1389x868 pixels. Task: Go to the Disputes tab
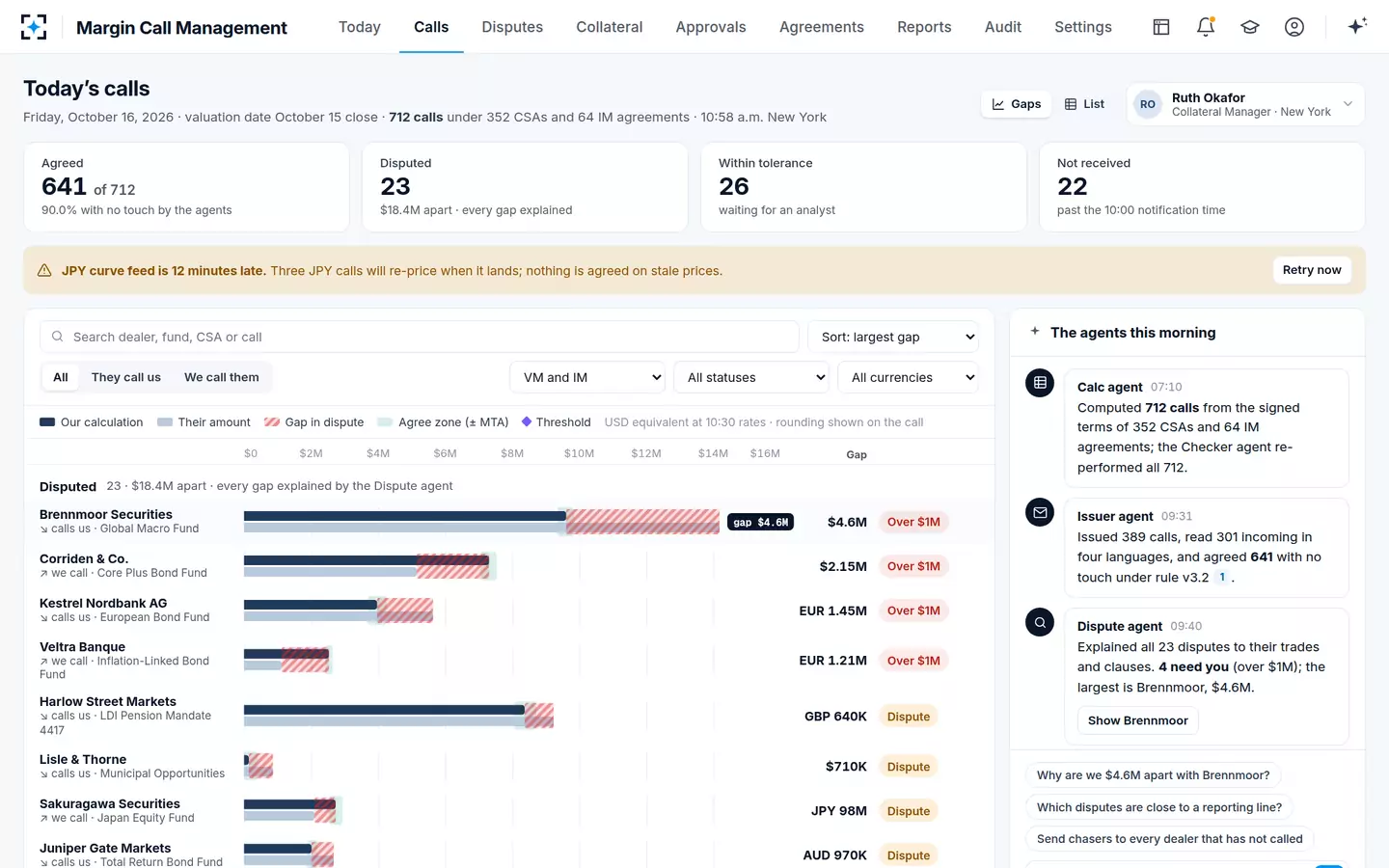click(512, 27)
